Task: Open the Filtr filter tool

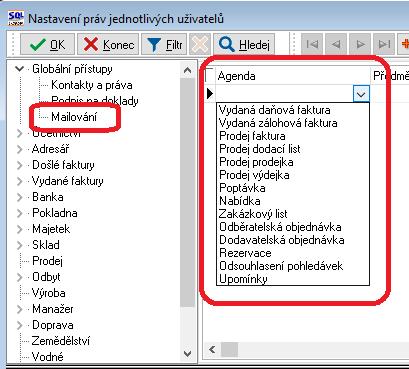Action: tap(164, 44)
